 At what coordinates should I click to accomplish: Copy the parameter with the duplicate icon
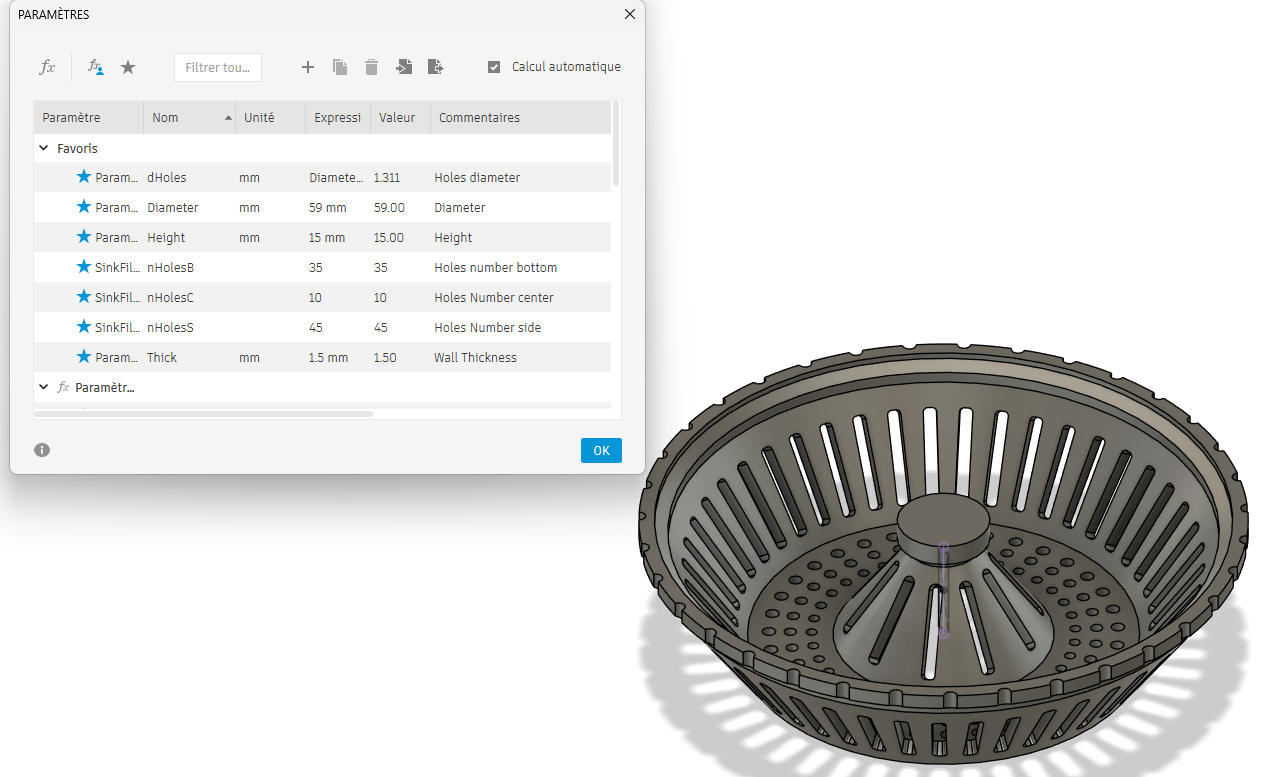pos(340,67)
